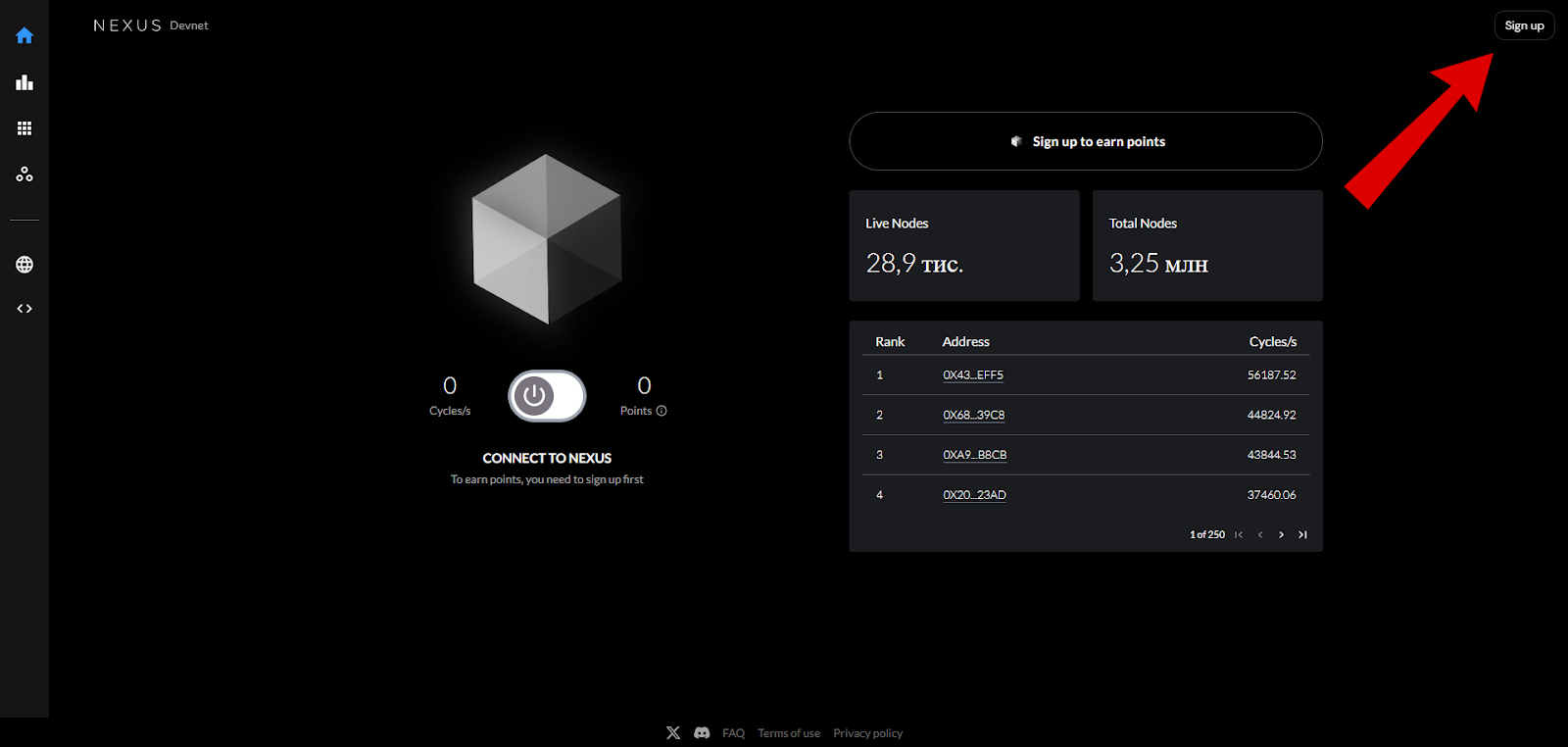The width and height of the screenshot is (1568, 747).
Task: Click the CONNECT TO NEXUS heading
Action: 547,459
